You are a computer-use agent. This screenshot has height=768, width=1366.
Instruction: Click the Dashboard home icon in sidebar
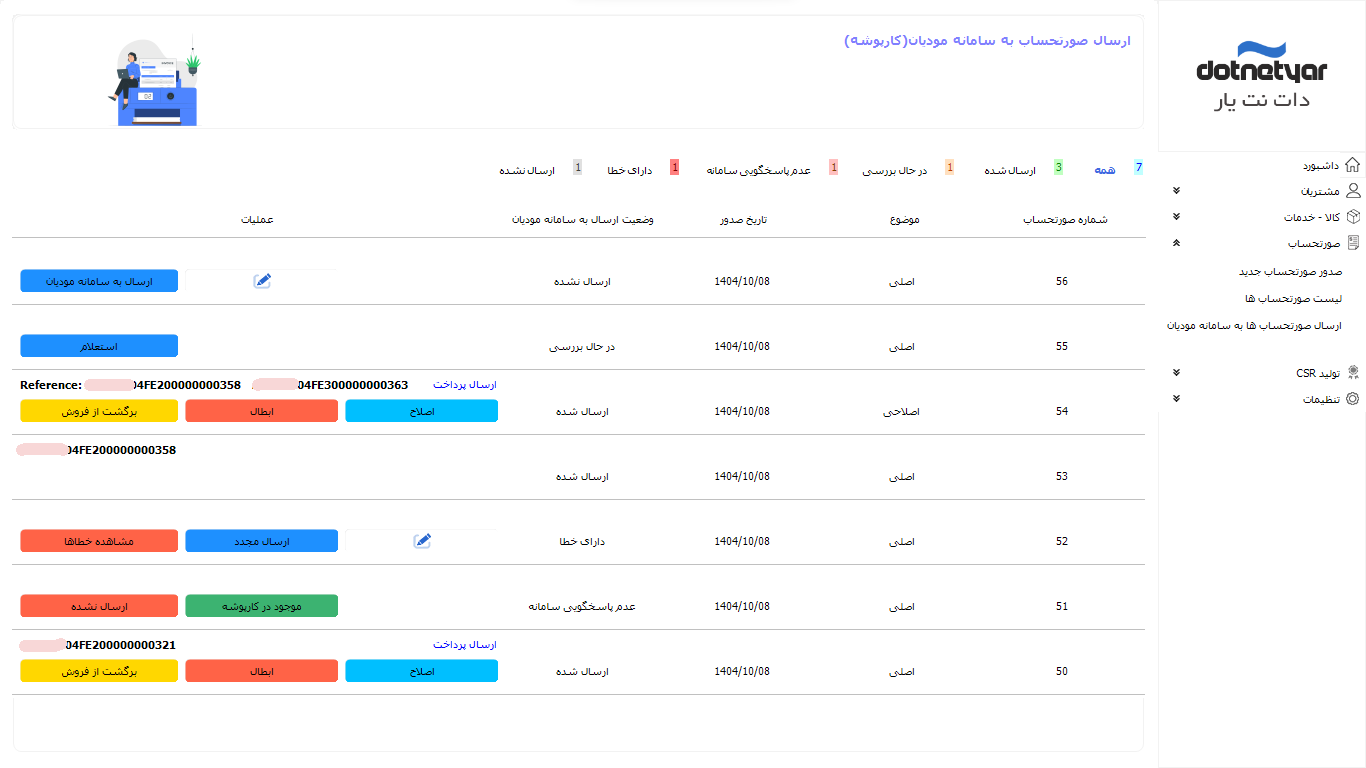[x=1353, y=165]
